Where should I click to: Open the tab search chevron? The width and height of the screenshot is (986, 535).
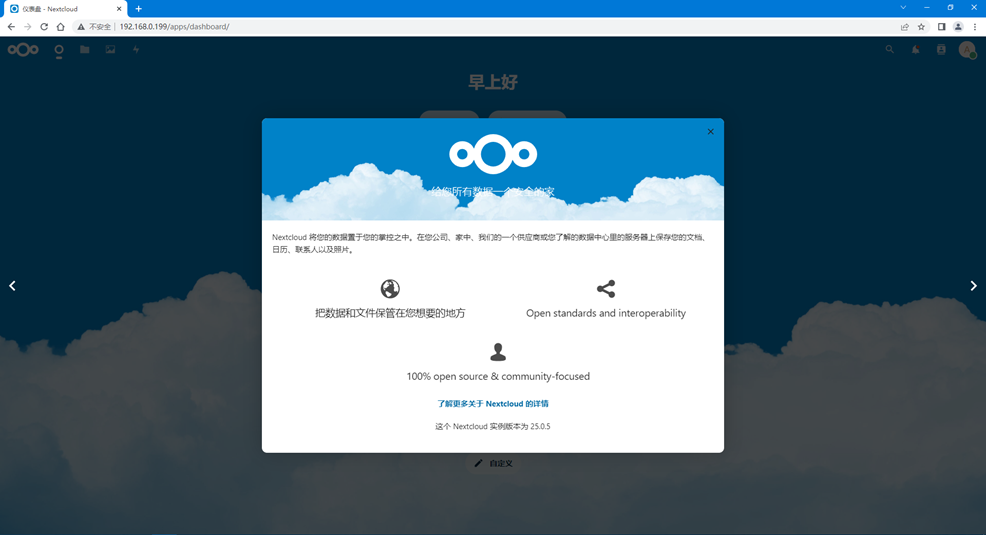point(903,8)
